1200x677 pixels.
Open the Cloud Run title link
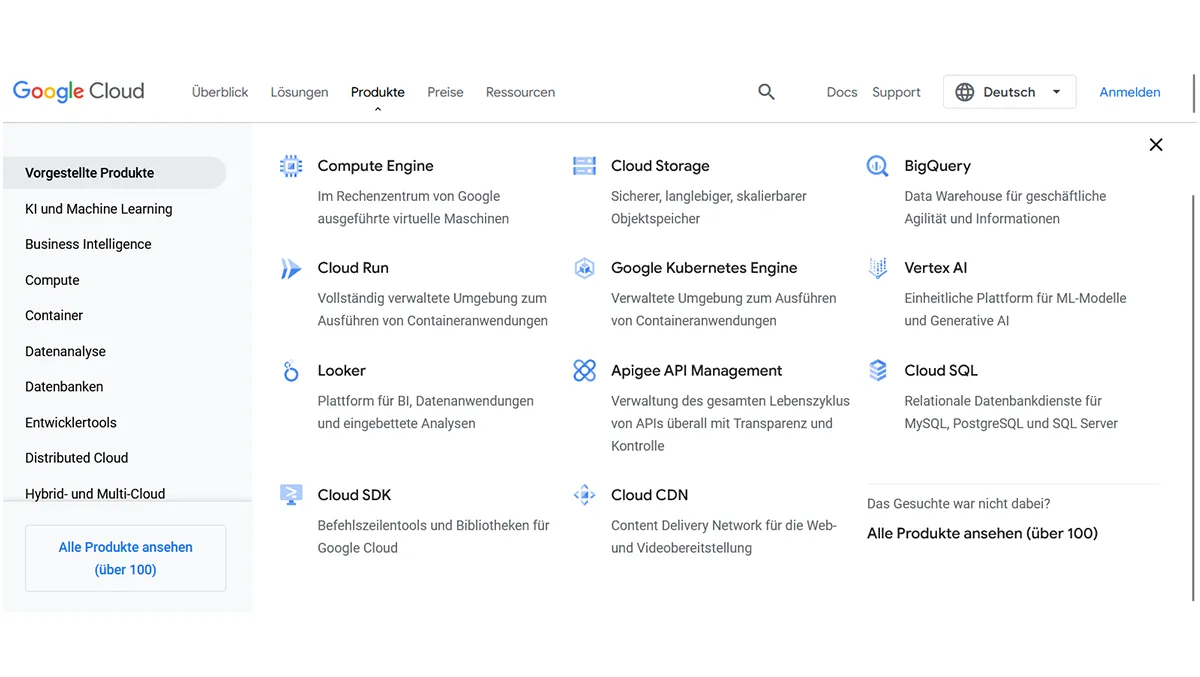(x=353, y=268)
